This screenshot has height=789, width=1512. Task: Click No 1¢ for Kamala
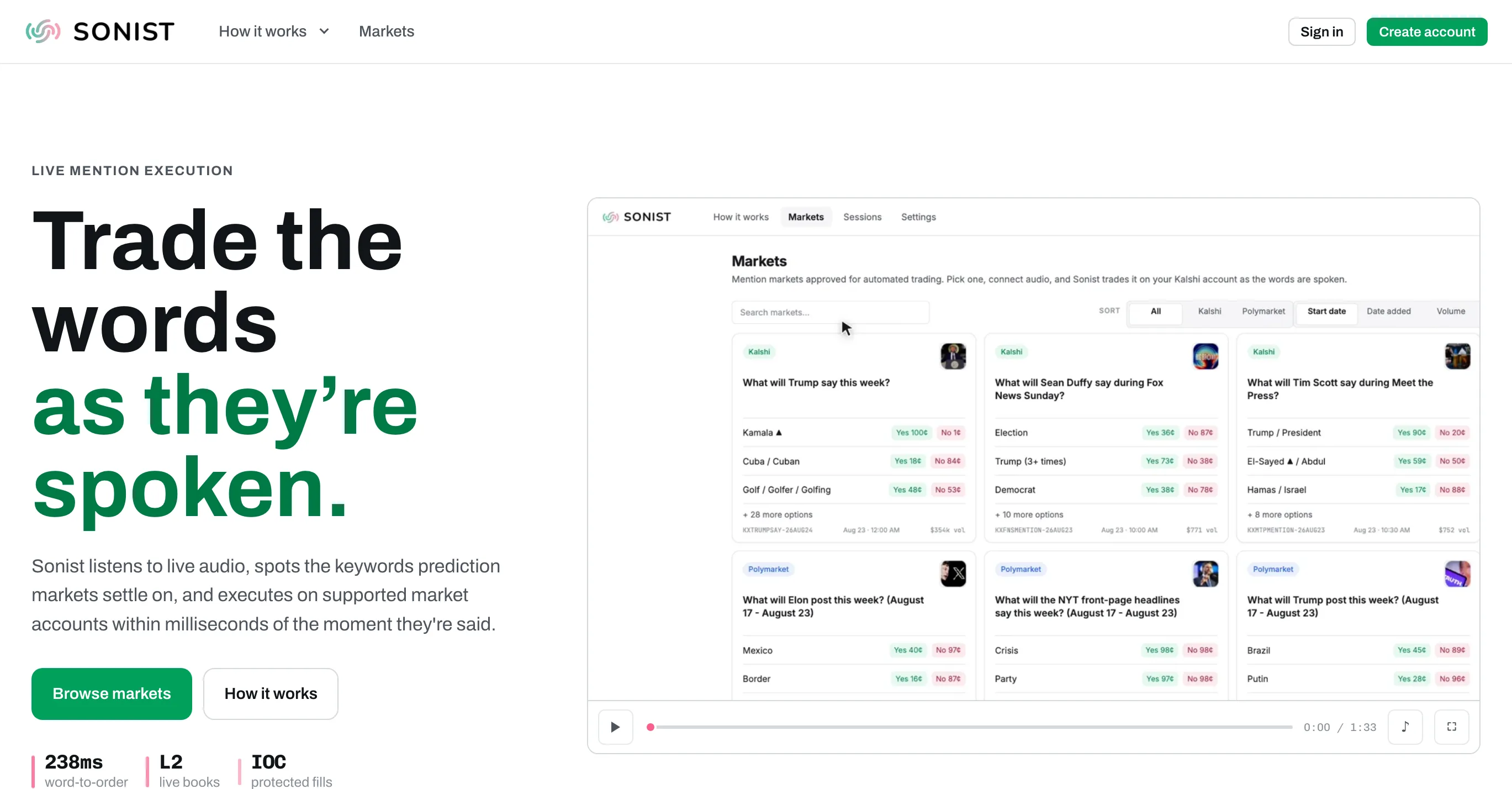951,433
